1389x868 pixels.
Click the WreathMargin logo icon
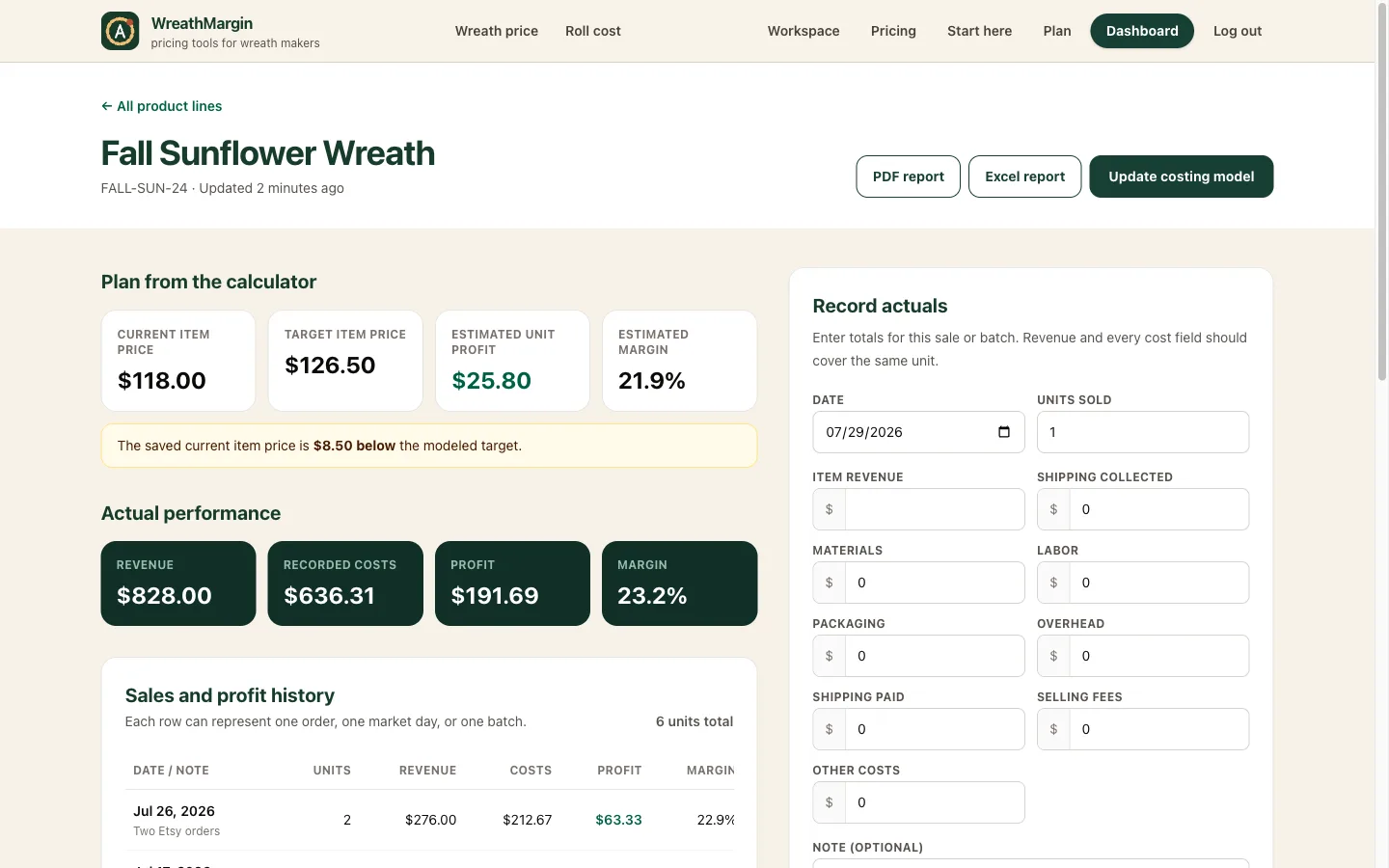click(x=120, y=31)
